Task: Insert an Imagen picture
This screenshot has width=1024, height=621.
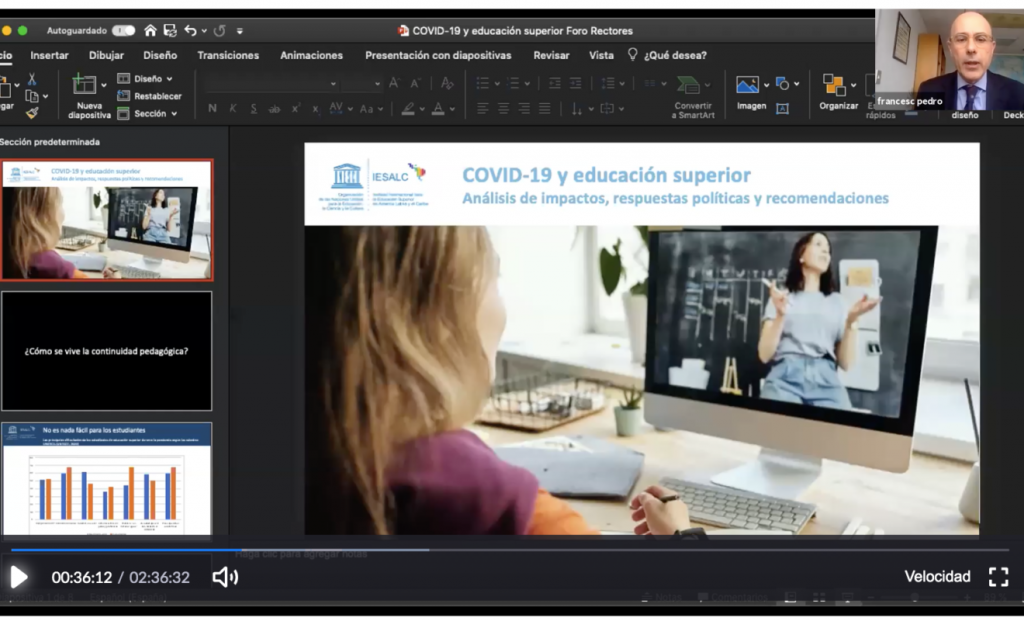Action: point(751,93)
